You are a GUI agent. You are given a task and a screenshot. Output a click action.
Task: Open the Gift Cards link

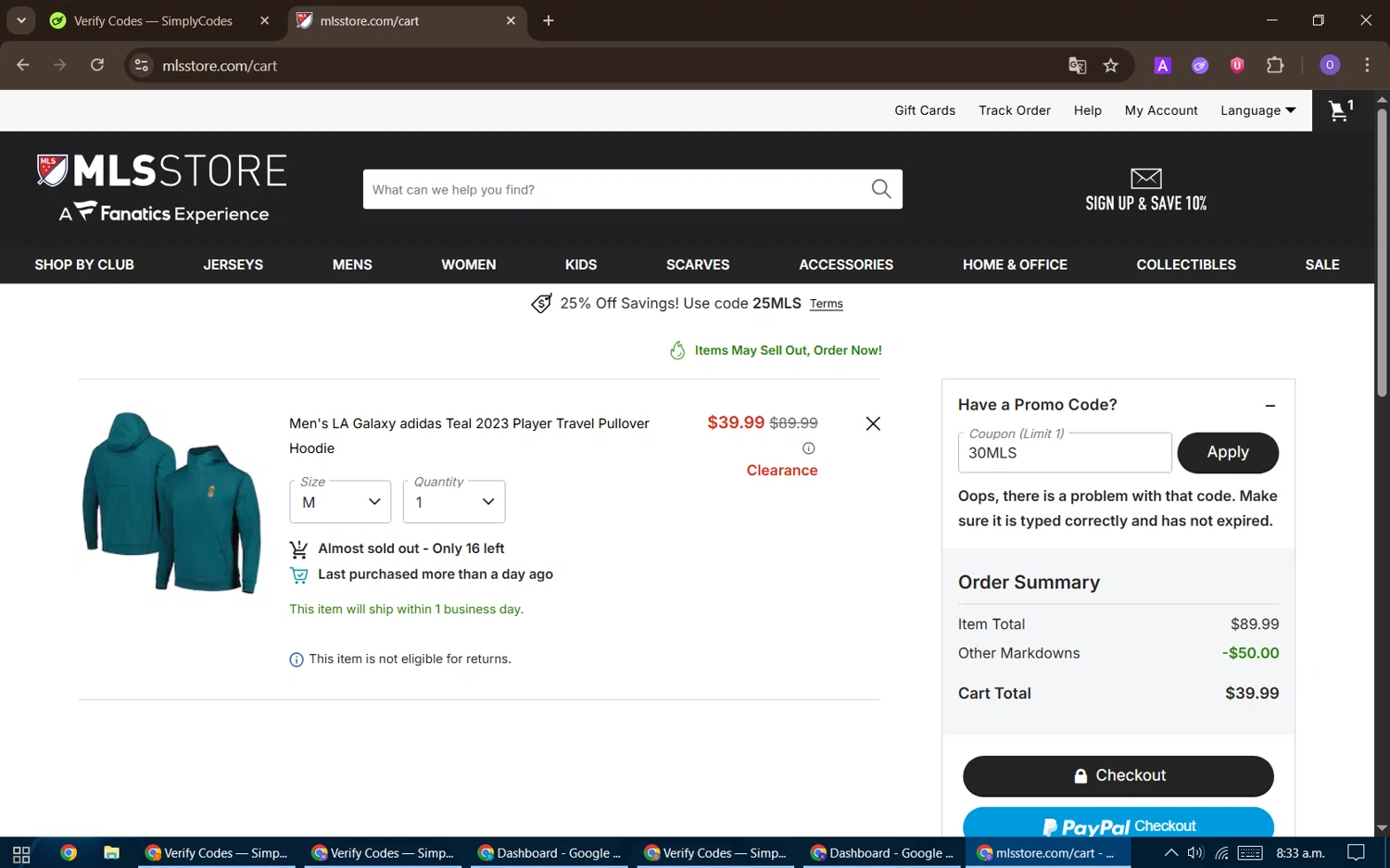pyautogui.click(x=925, y=110)
